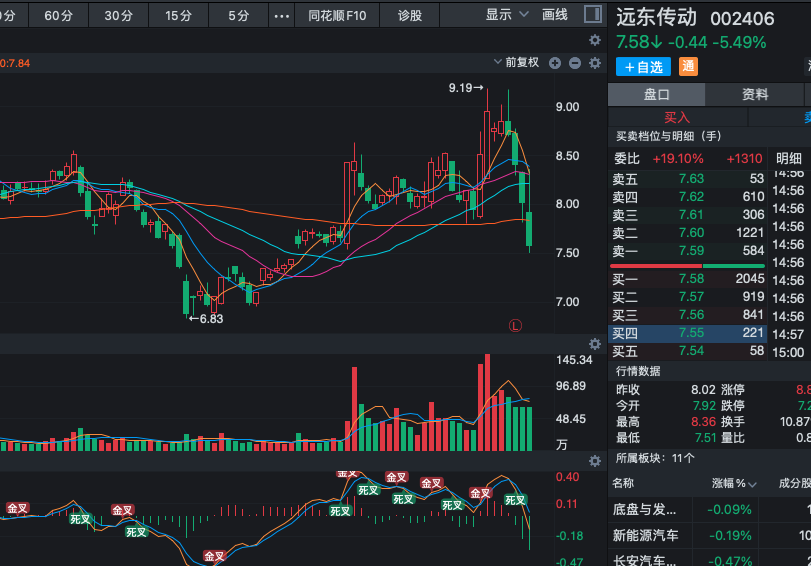The image size is (811, 566).
Task: Open volume panel gear settings
Action: tap(595, 344)
